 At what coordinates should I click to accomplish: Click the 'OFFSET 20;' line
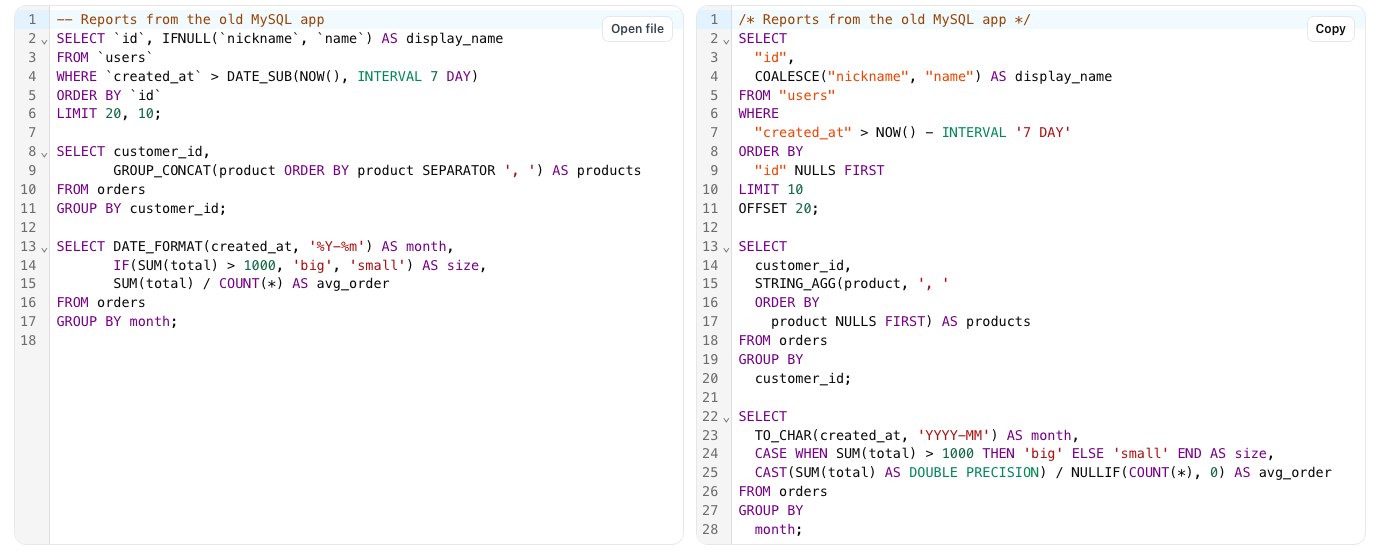click(x=779, y=208)
